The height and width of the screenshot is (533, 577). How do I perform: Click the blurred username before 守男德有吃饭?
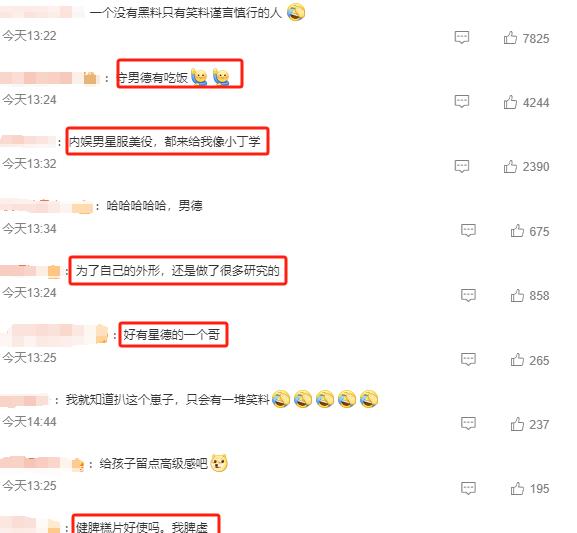click(x=49, y=78)
